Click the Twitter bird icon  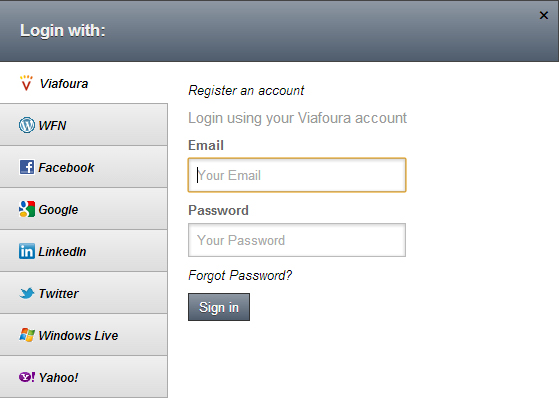27,293
